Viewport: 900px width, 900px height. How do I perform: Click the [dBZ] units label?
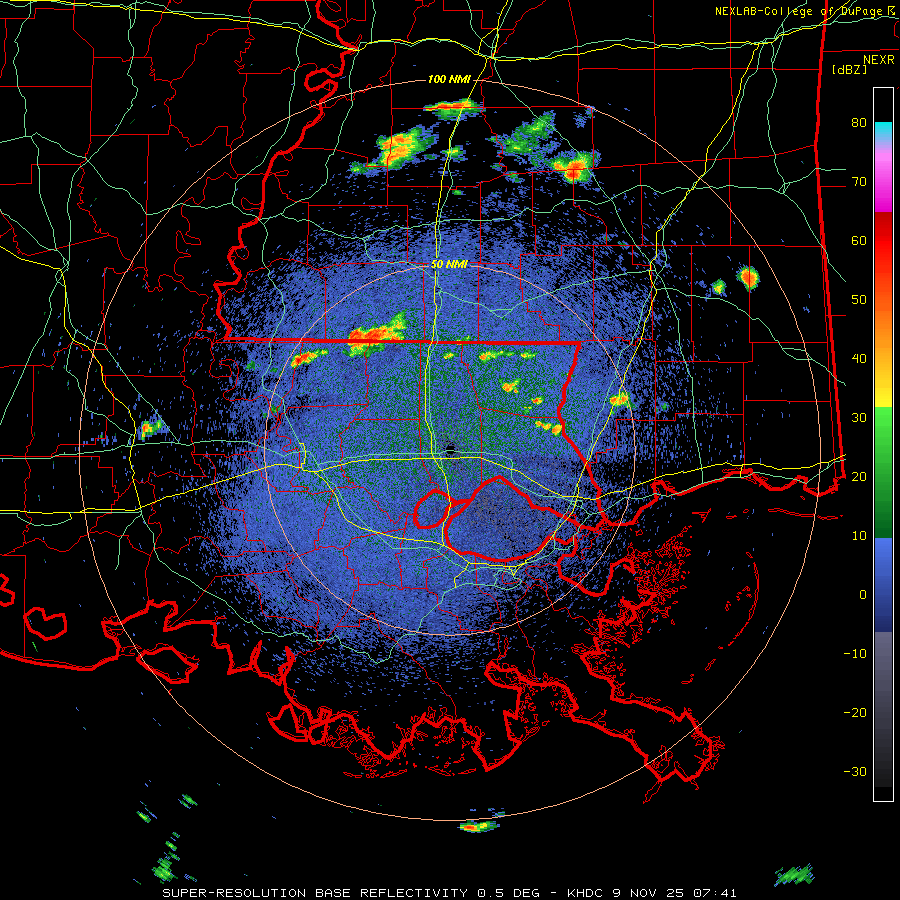click(849, 70)
